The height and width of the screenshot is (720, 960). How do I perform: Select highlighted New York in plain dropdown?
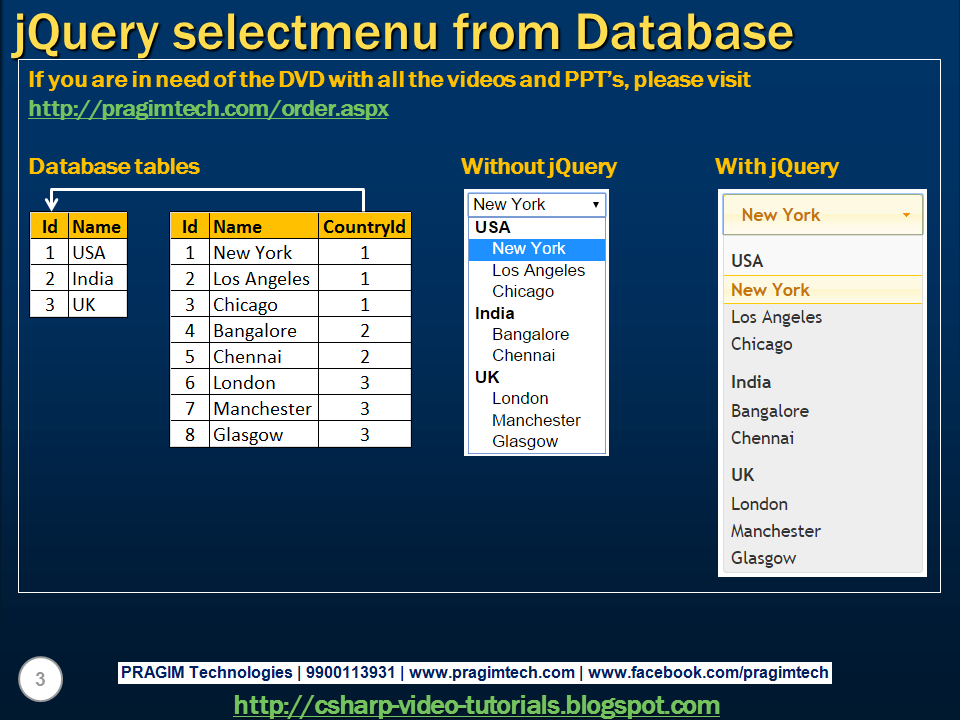[537, 249]
